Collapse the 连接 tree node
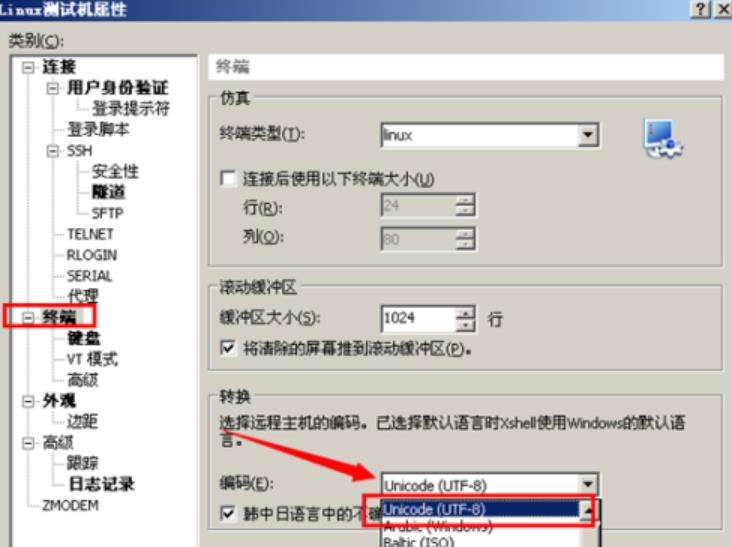Screen dimensions: 732x547 coord(28,68)
